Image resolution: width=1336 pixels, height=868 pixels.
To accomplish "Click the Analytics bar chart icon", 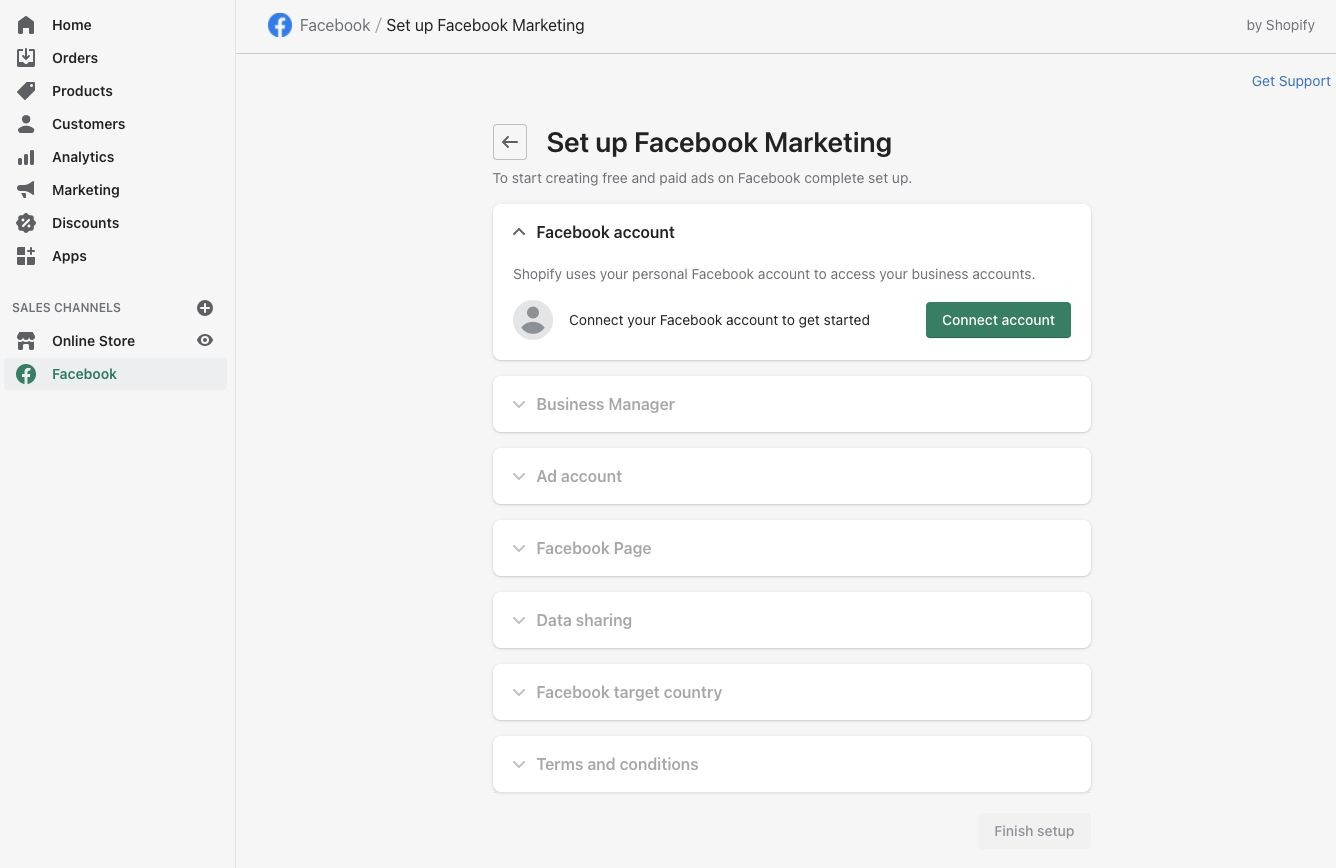I will (26, 157).
